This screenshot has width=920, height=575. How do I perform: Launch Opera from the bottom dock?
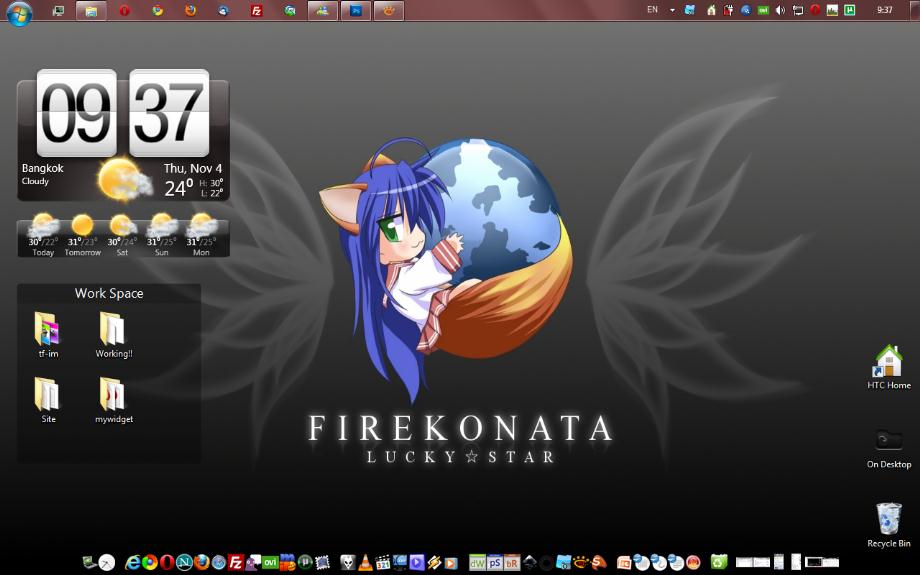tap(167, 563)
